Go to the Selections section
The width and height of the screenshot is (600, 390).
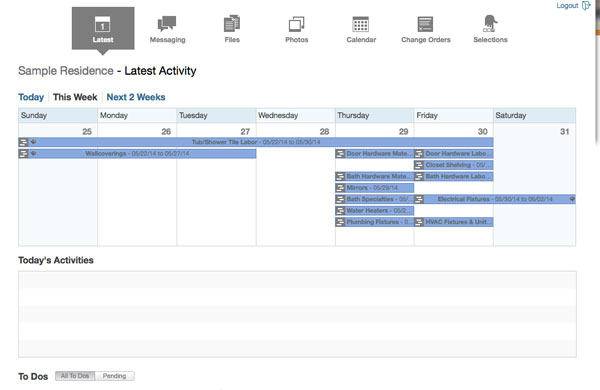pyautogui.click(x=490, y=29)
